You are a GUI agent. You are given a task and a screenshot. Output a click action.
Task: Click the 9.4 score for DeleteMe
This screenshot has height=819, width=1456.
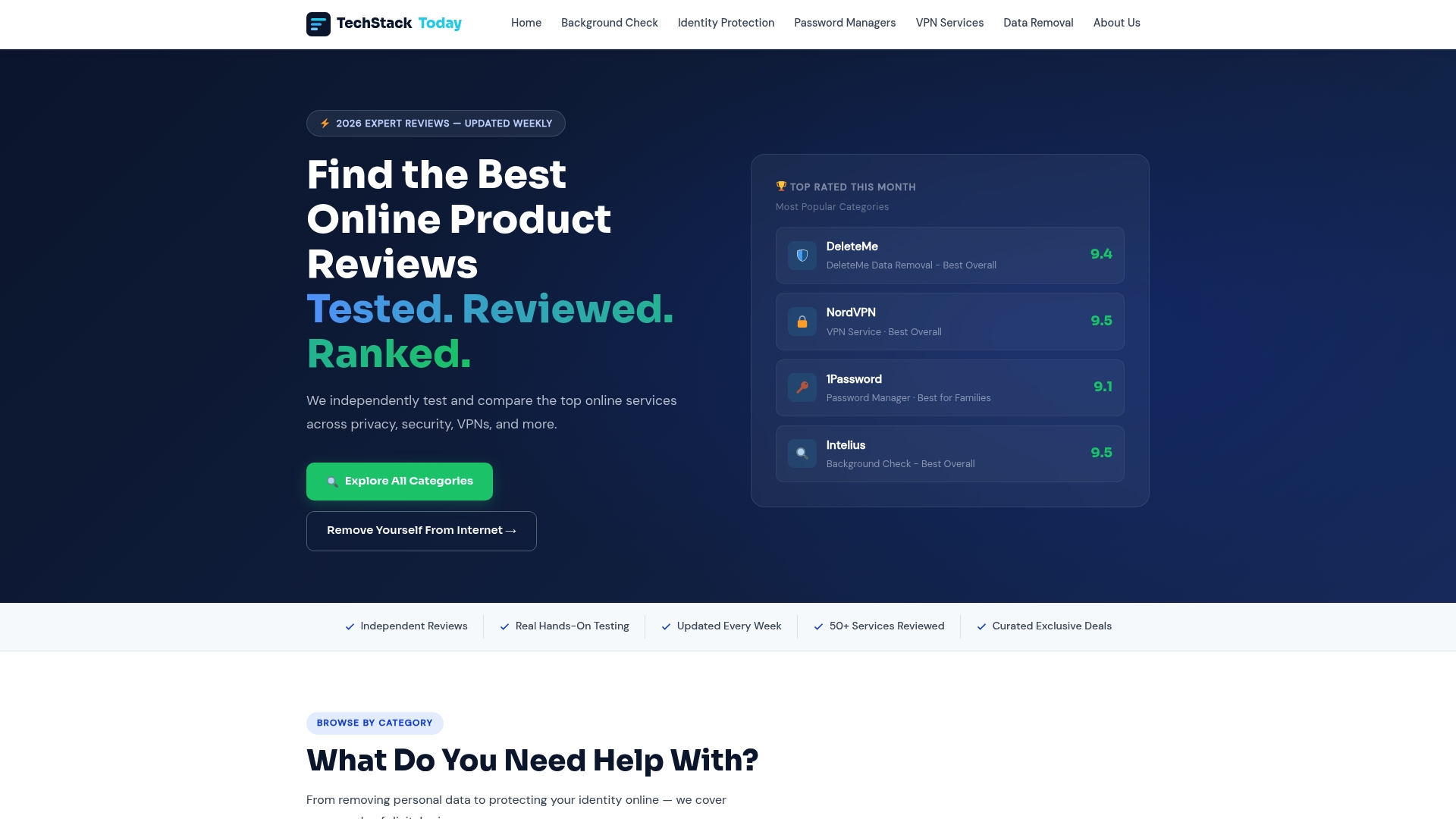pos(1101,254)
